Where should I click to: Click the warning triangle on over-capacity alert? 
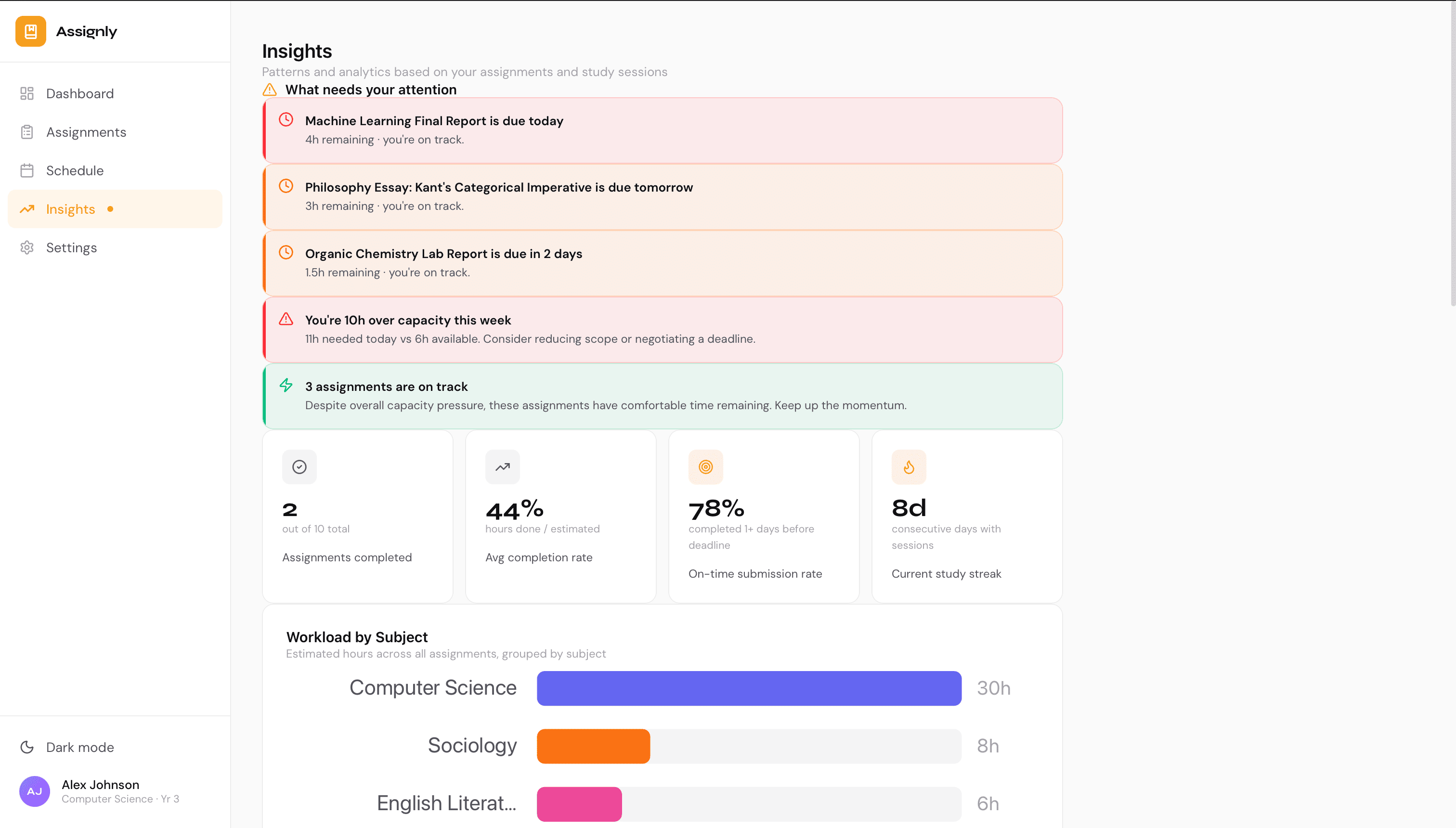tap(286, 319)
